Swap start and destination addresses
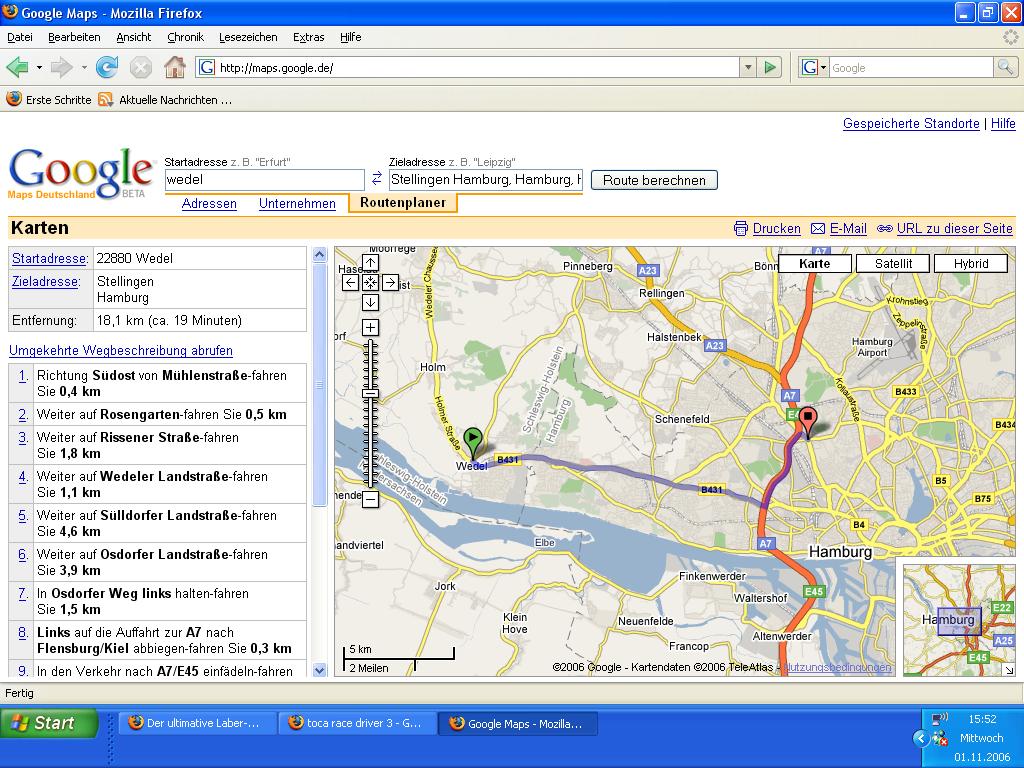The image size is (1024, 768). click(377, 179)
